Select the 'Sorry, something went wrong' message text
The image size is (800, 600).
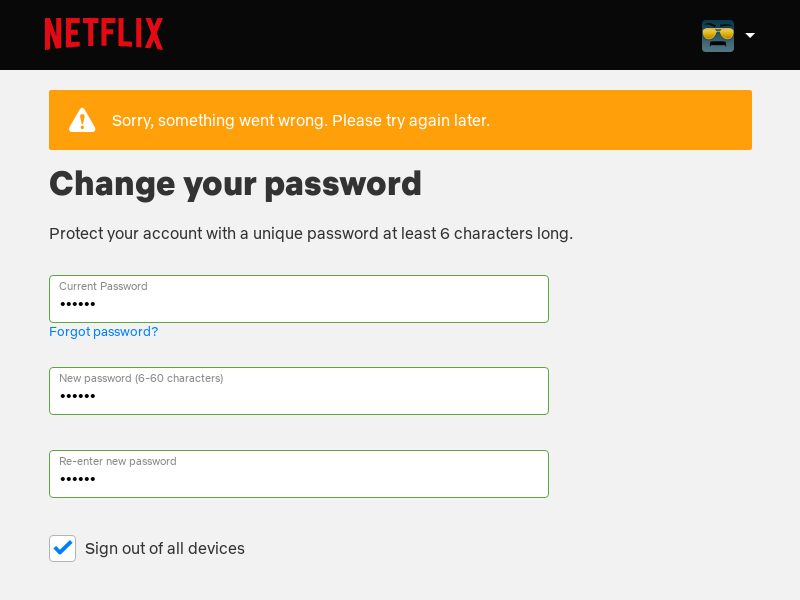[301, 120]
